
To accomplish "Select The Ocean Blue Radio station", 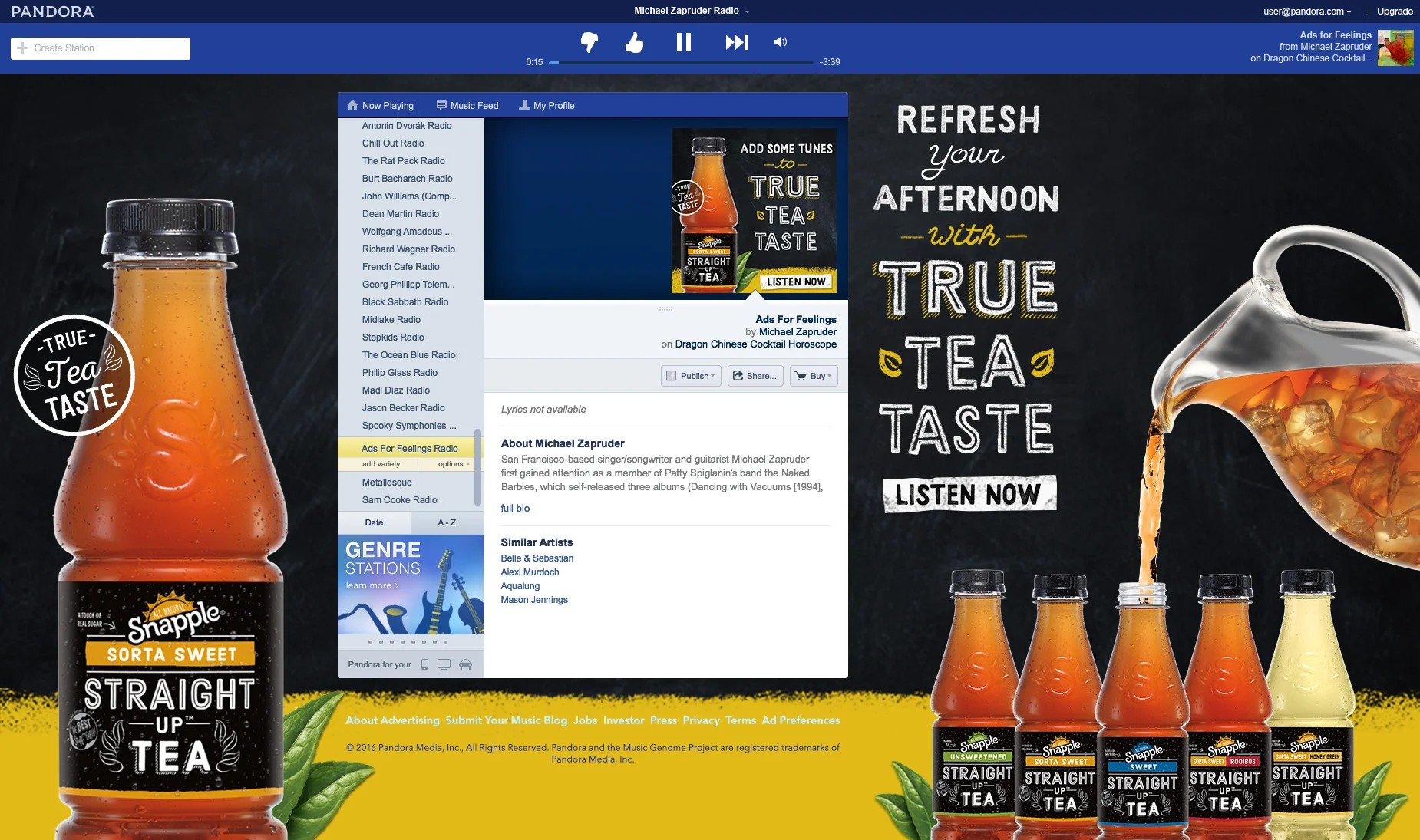I will coord(409,355).
